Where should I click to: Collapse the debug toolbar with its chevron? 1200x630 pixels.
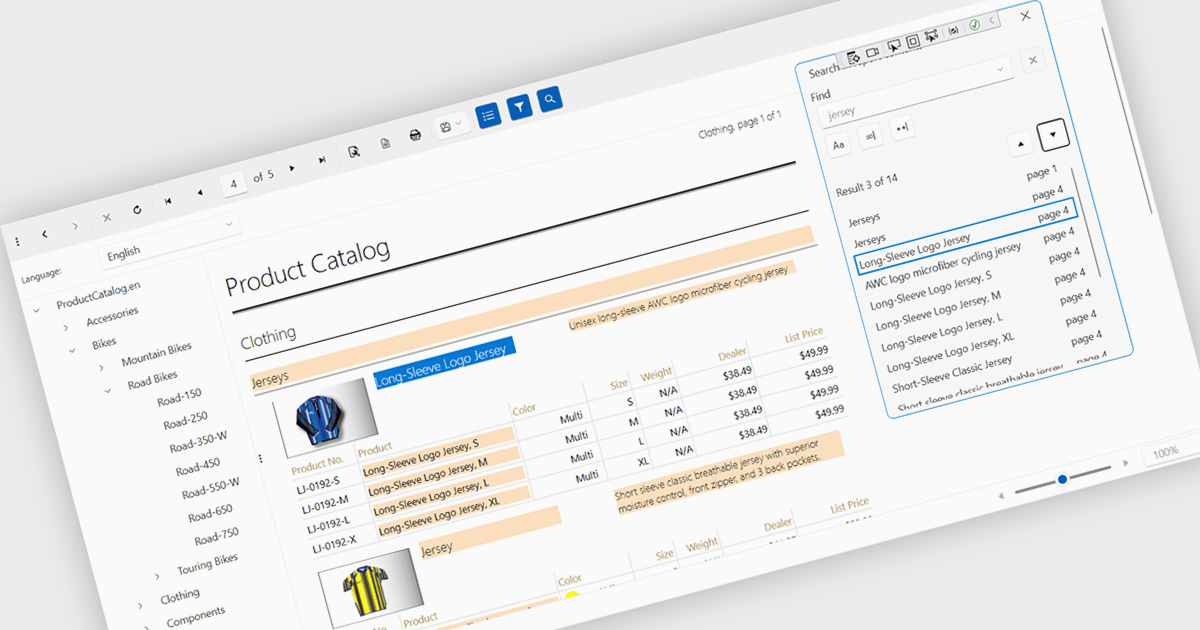[x=991, y=20]
